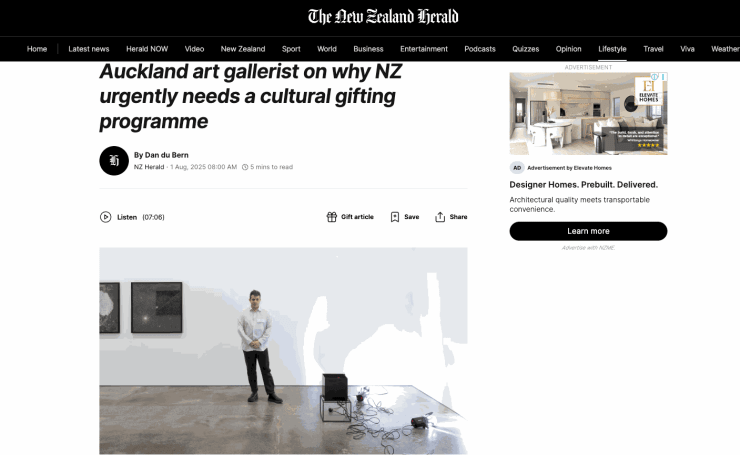Image resolution: width=740 pixels, height=455 pixels.
Task: Open author Dan du Bern link
Action: [x=167, y=155]
